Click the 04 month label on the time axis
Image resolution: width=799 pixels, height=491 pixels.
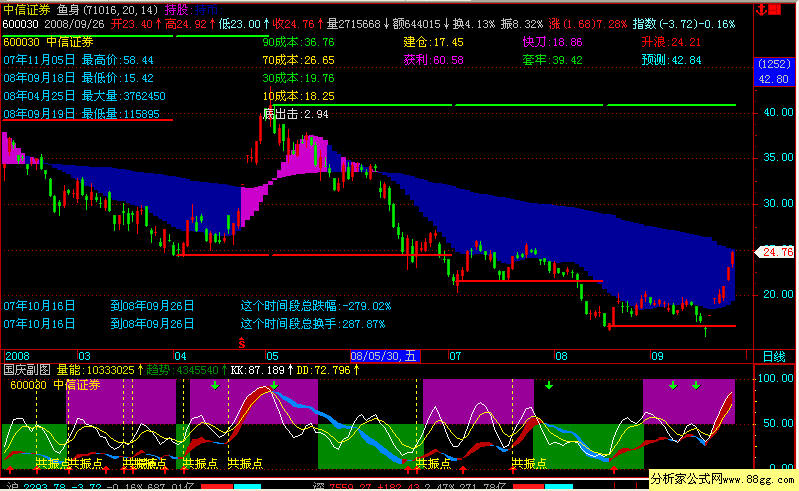coord(180,356)
